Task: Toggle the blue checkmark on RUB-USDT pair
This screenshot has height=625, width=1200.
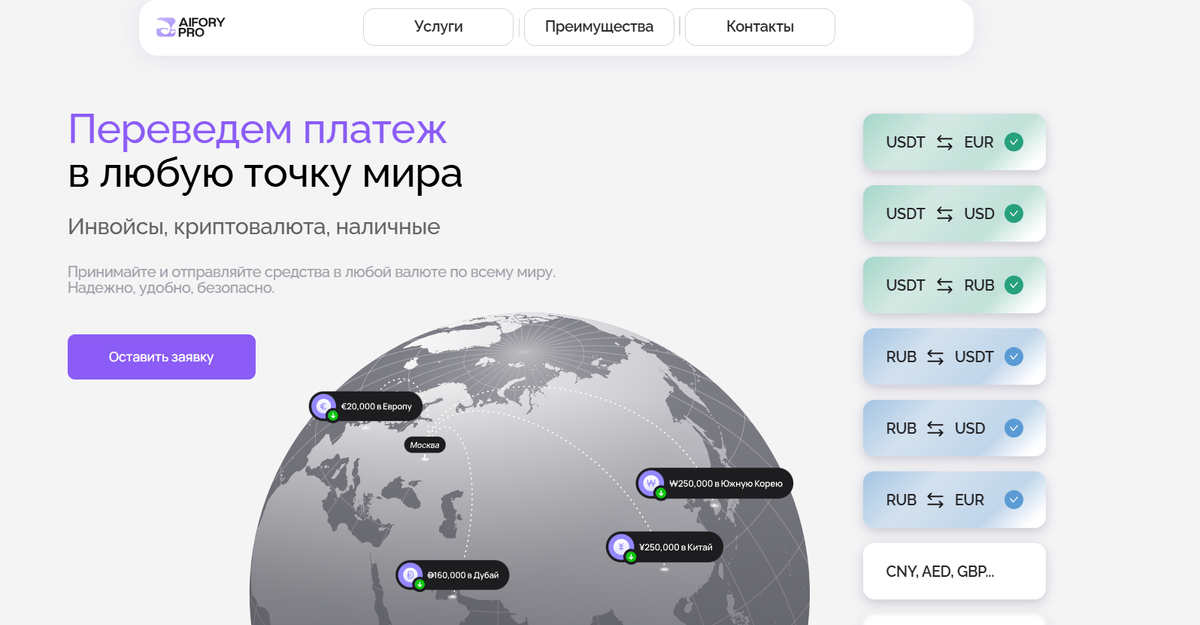Action: (x=1013, y=356)
